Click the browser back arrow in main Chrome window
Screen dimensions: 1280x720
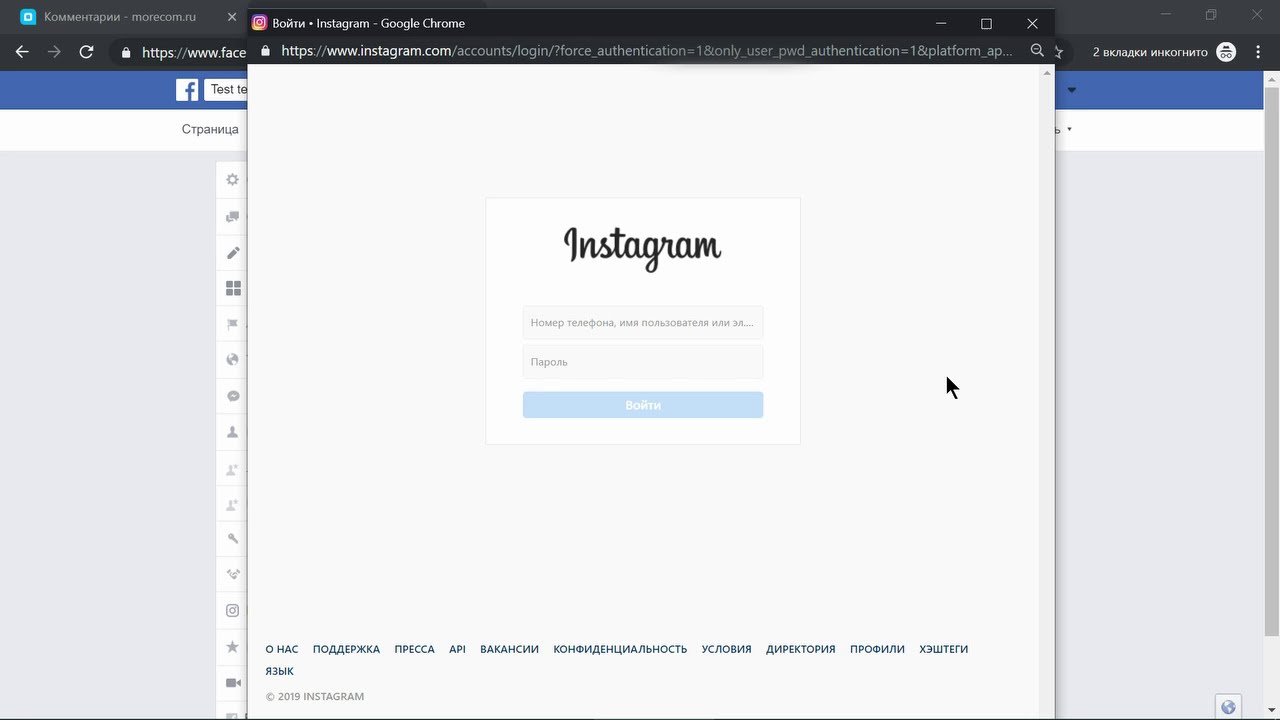click(x=22, y=52)
